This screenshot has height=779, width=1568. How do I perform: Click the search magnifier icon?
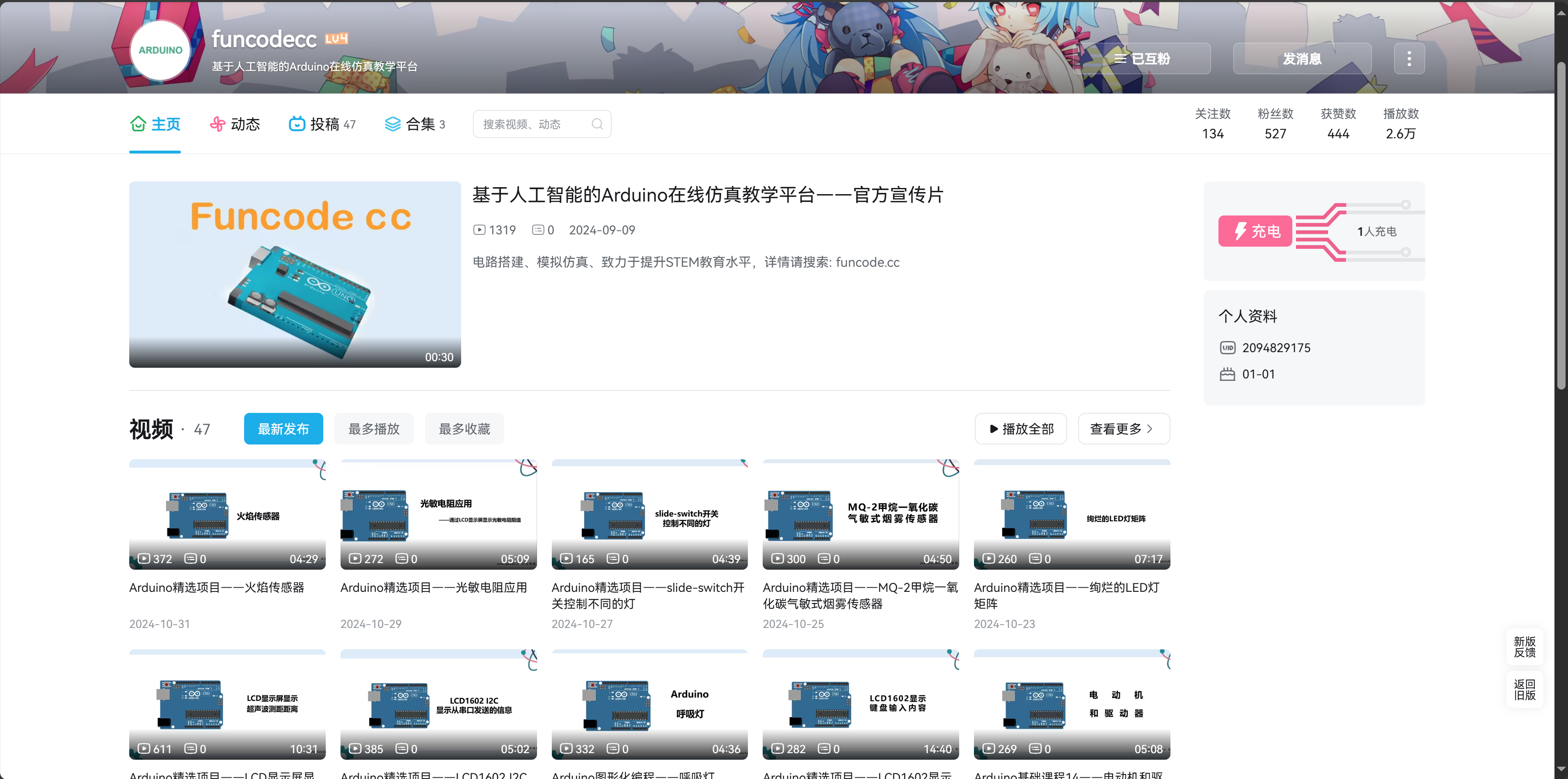pyautogui.click(x=597, y=124)
